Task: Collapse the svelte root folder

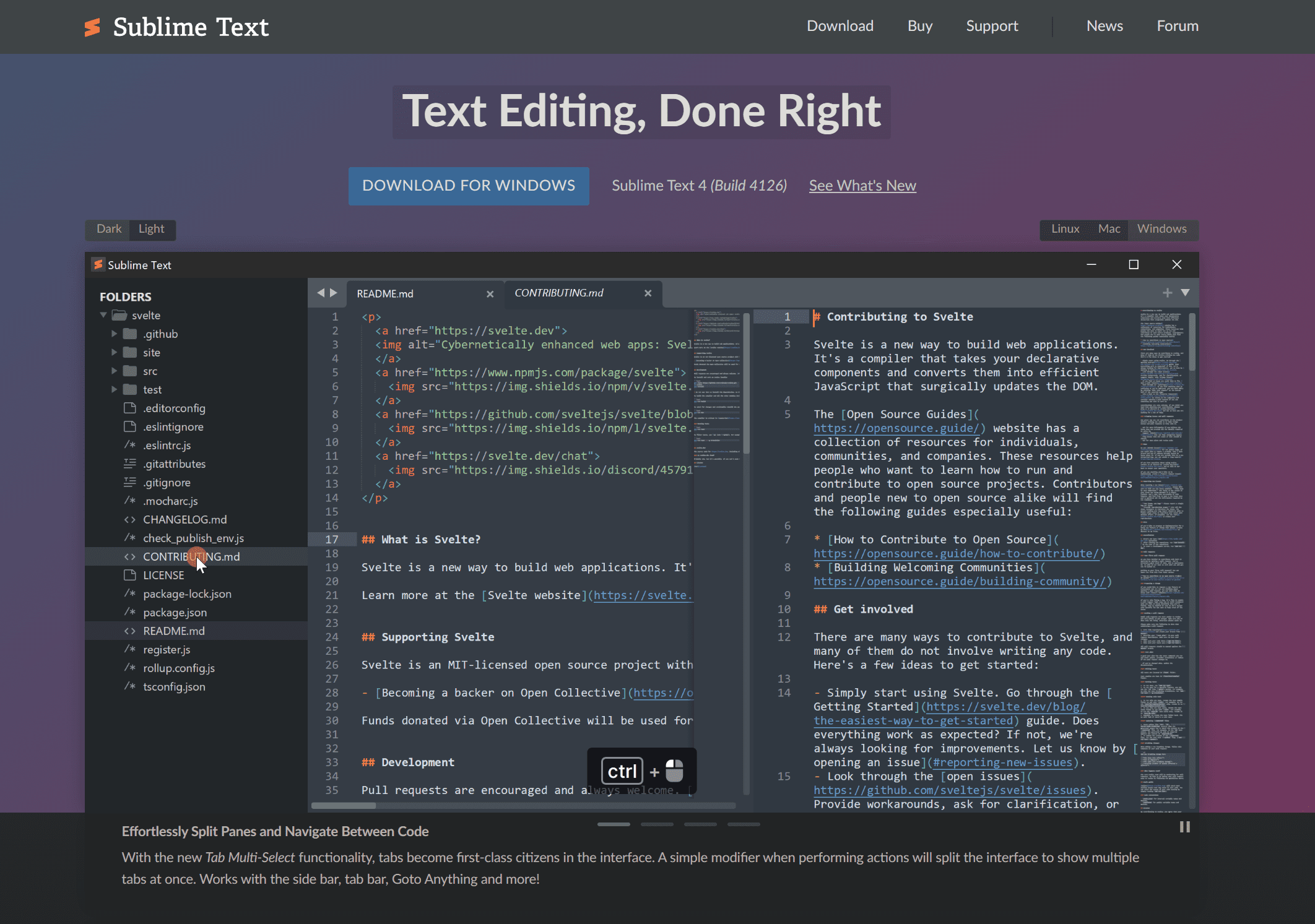Action: (103, 315)
